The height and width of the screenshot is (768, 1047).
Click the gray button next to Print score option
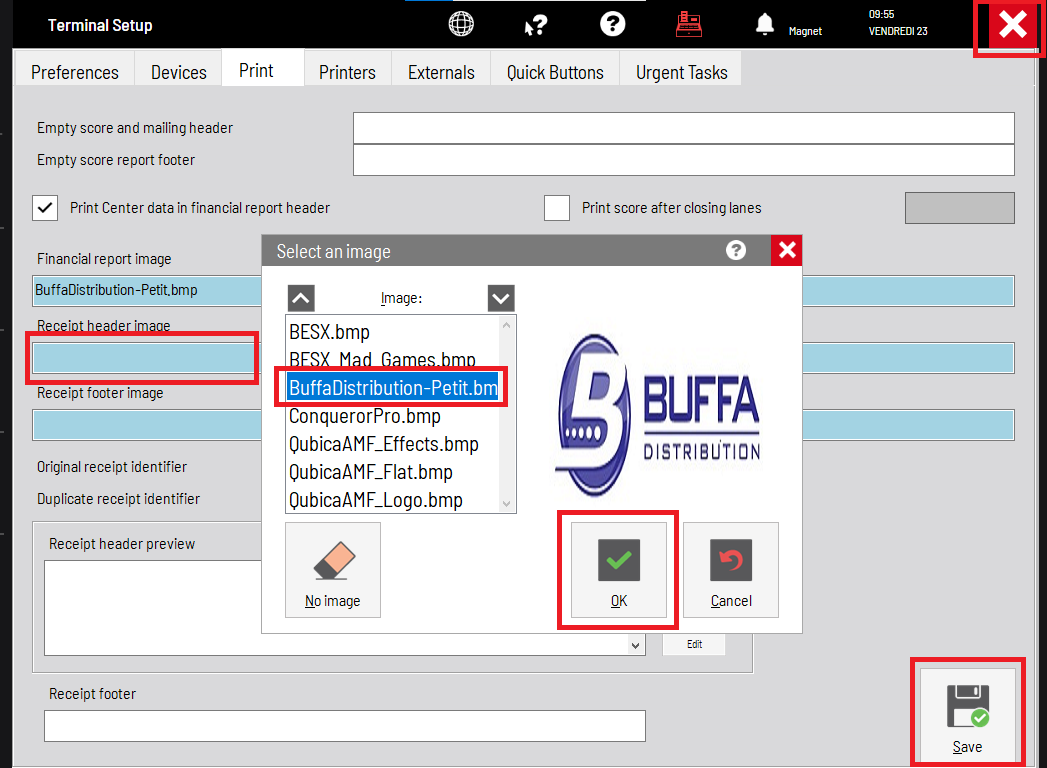coord(960,208)
